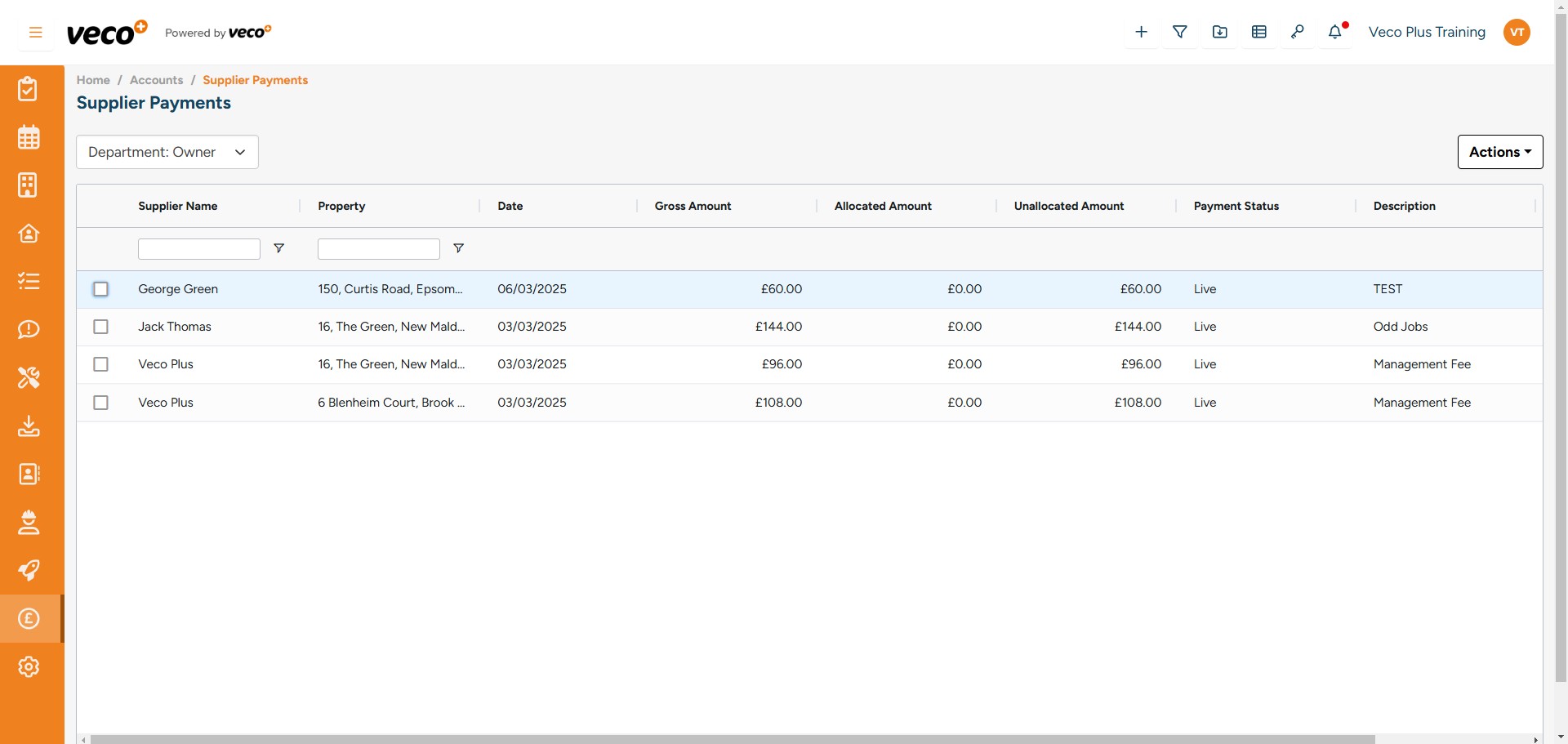Image resolution: width=1568 pixels, height=744 pixels.
Task: Open Supplier Name filter operator funnel
Action: (279, 248)
